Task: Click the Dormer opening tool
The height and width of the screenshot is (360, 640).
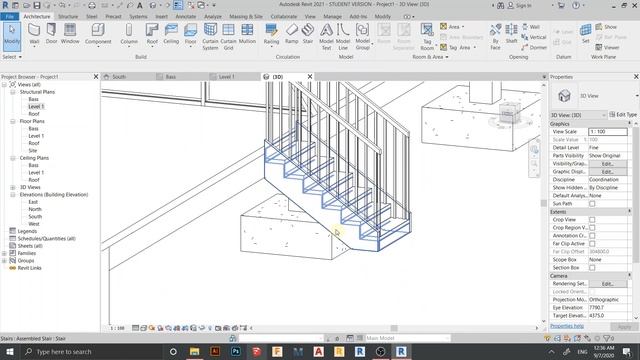Action: pyautogui.click(x=534, y=47)
